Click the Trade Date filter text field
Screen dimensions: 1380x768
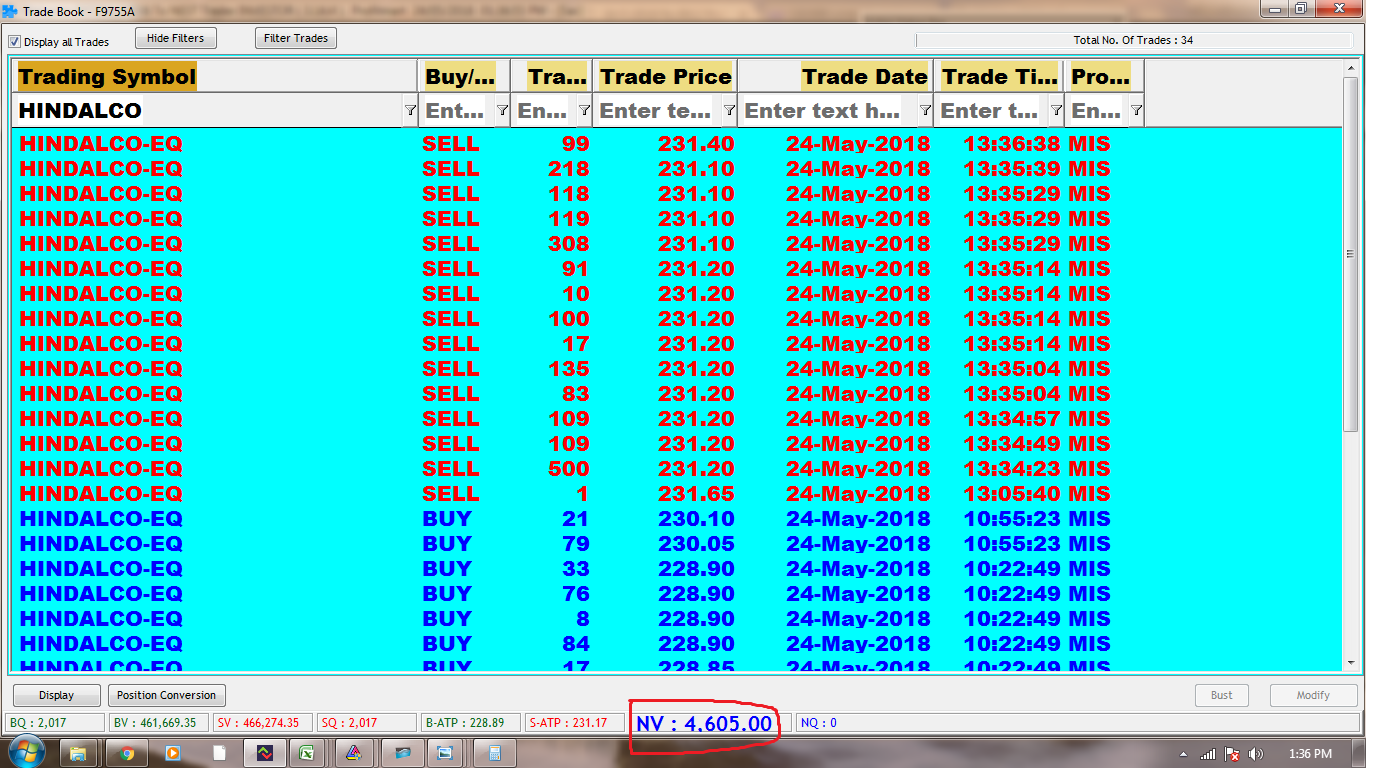[x=828, y=110]
